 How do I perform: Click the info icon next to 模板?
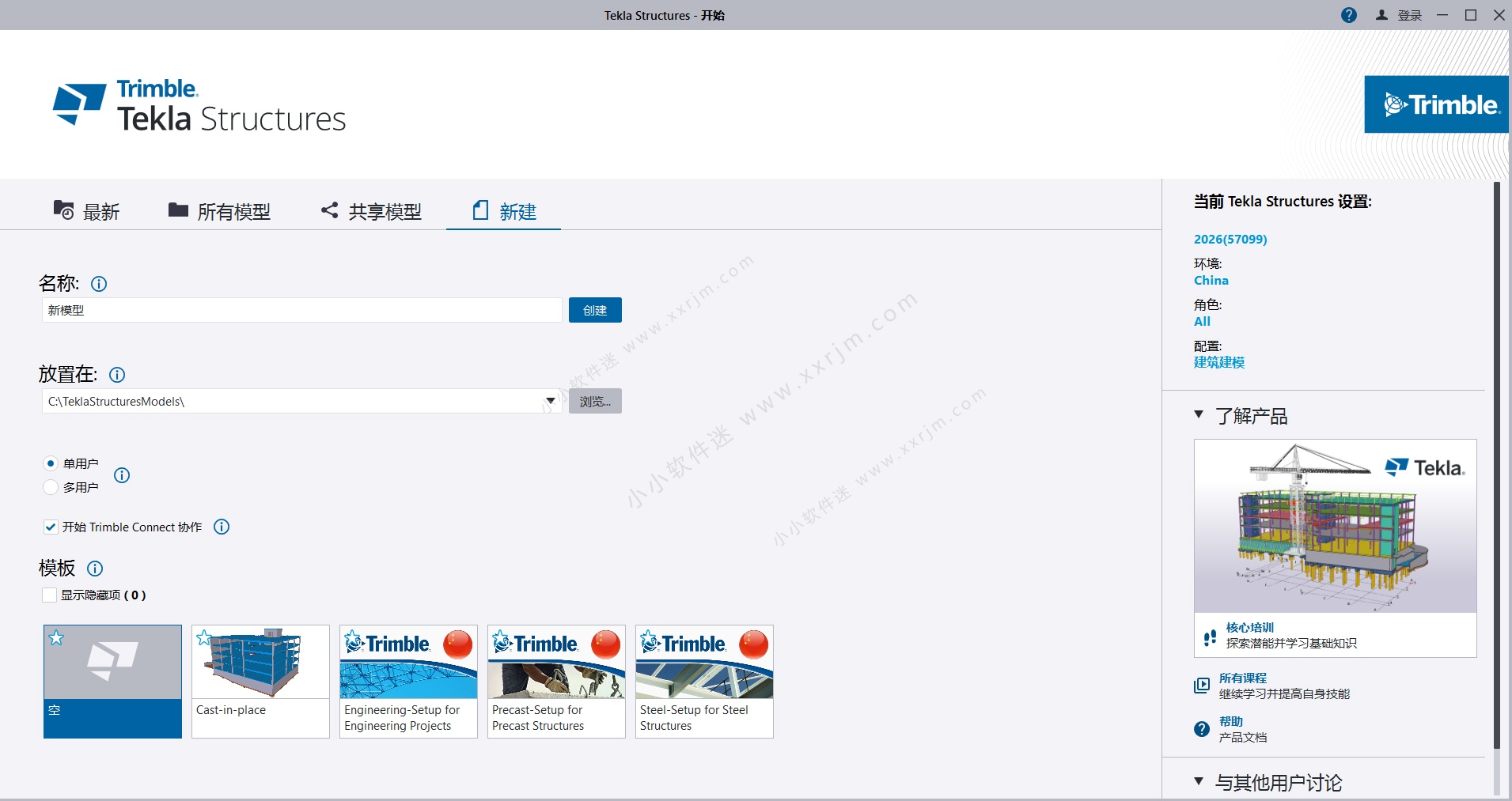pyautogui.click(x=95, y=569)
